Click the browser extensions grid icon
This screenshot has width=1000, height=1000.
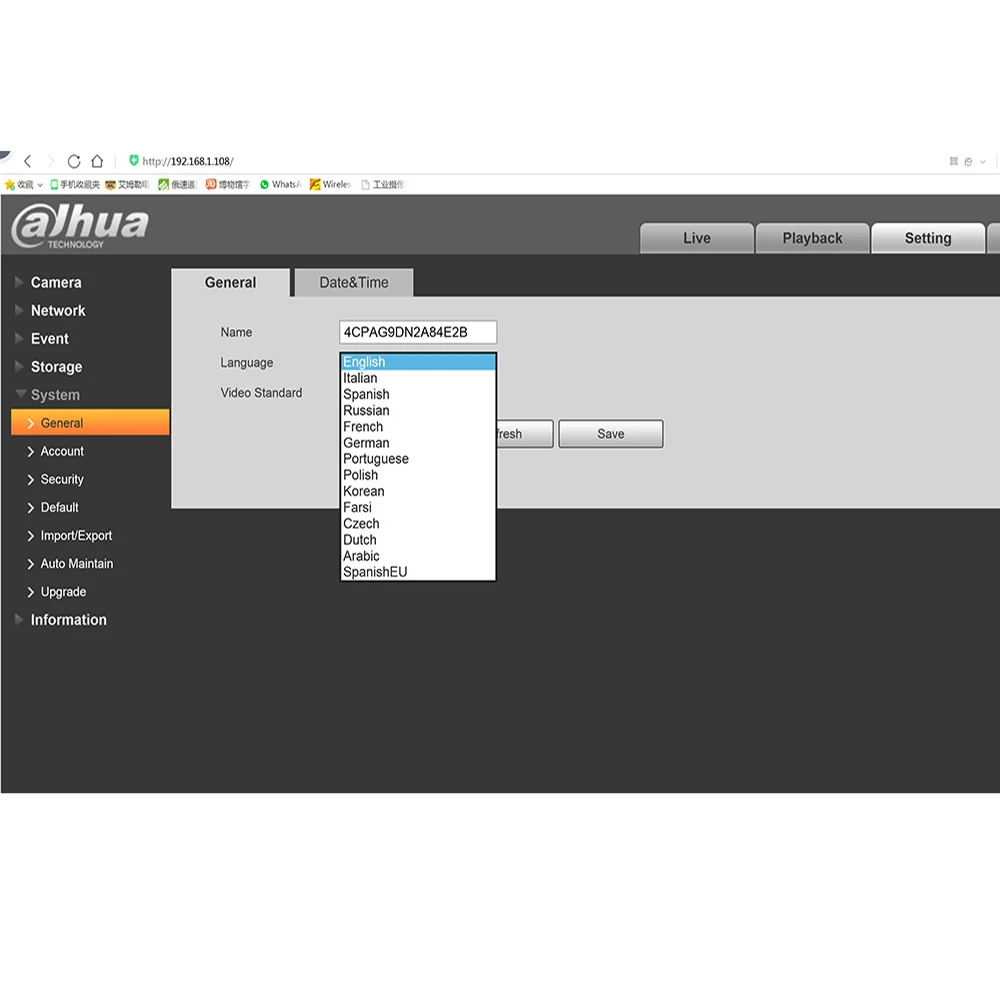[x=953, y=161]
